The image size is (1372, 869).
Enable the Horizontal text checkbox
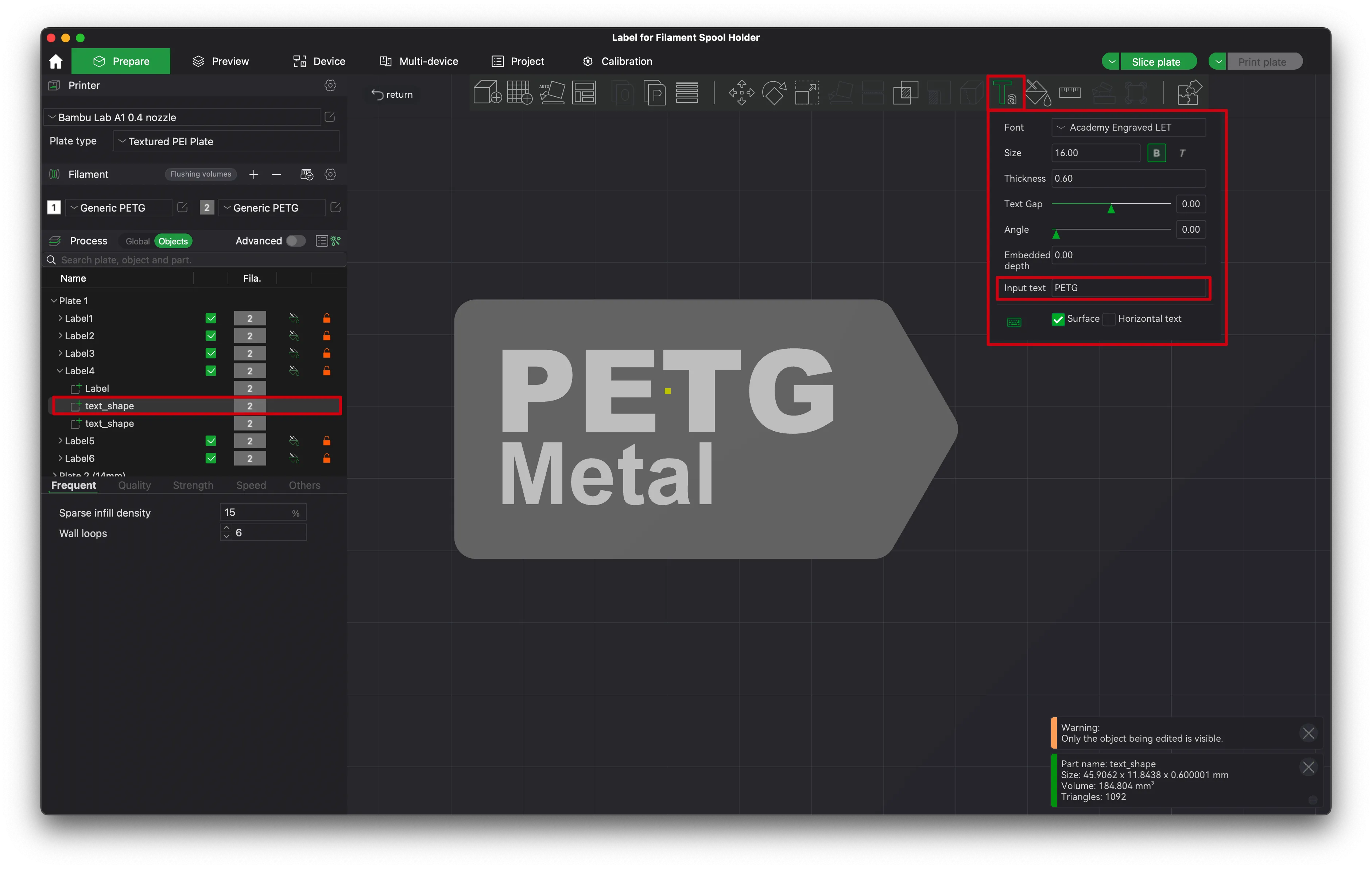tap(1109, 319)
